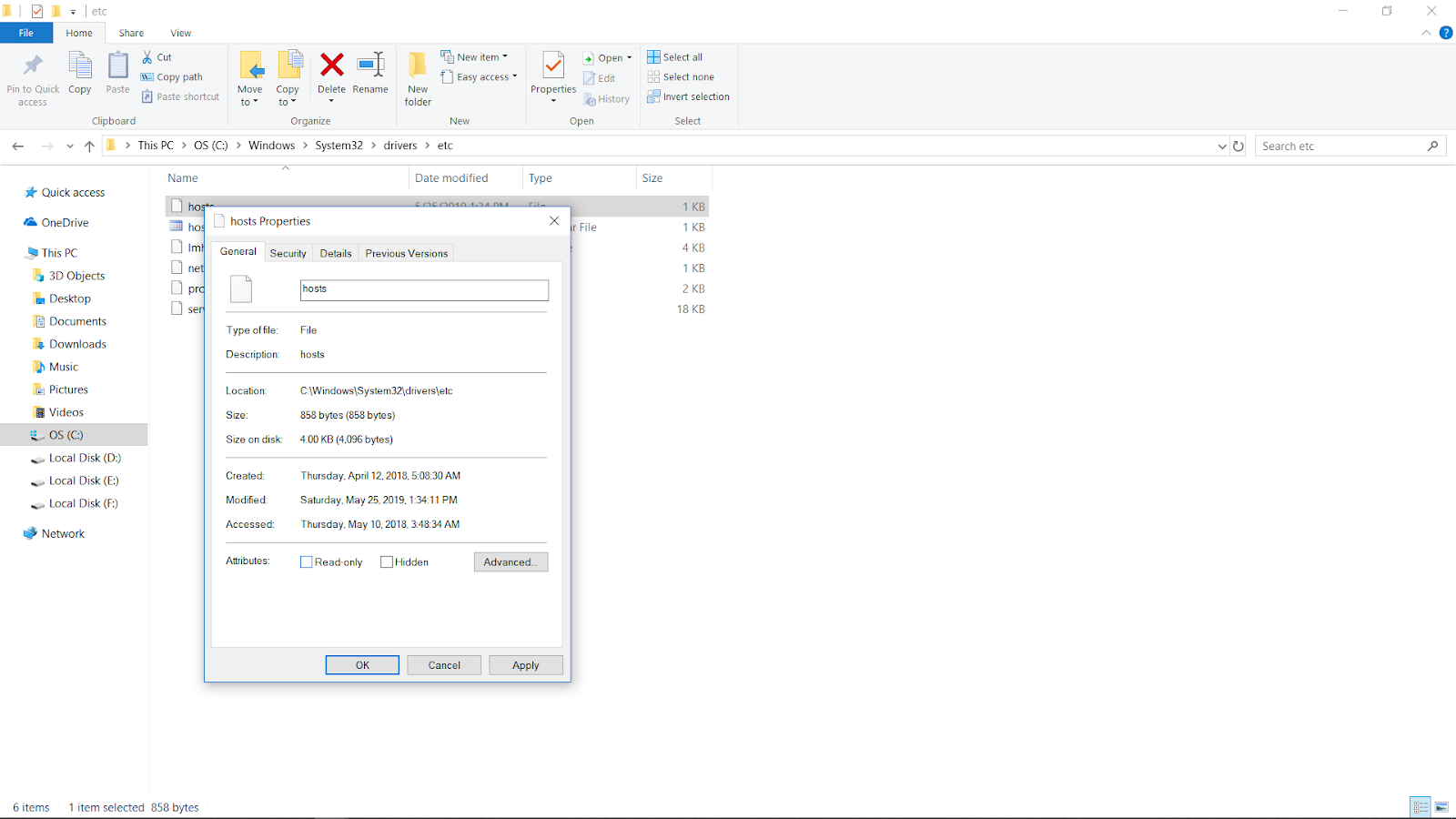Open Documents folder in sidebar
1456x819 pixels.
(69, 321)
